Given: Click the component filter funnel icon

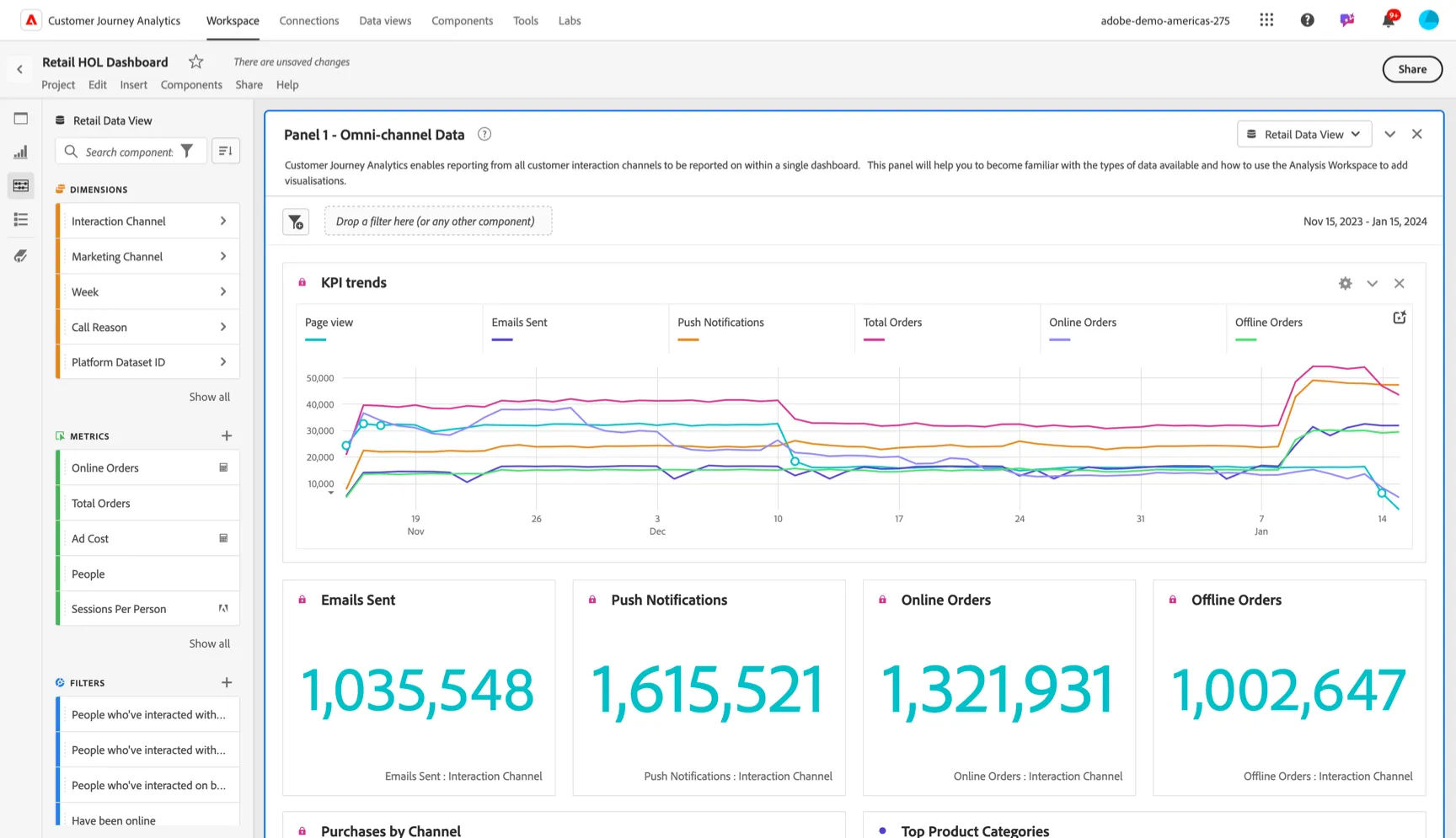Looking at the screenshot, I should coord(187,151).
